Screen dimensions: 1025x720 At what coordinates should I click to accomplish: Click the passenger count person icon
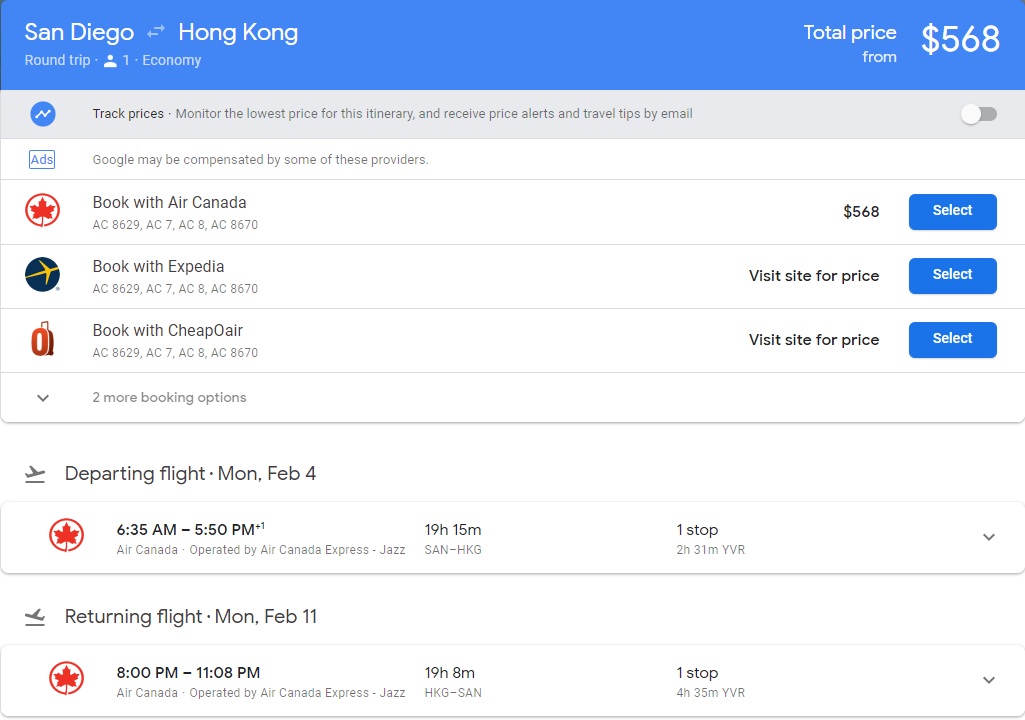click(110, 61)
